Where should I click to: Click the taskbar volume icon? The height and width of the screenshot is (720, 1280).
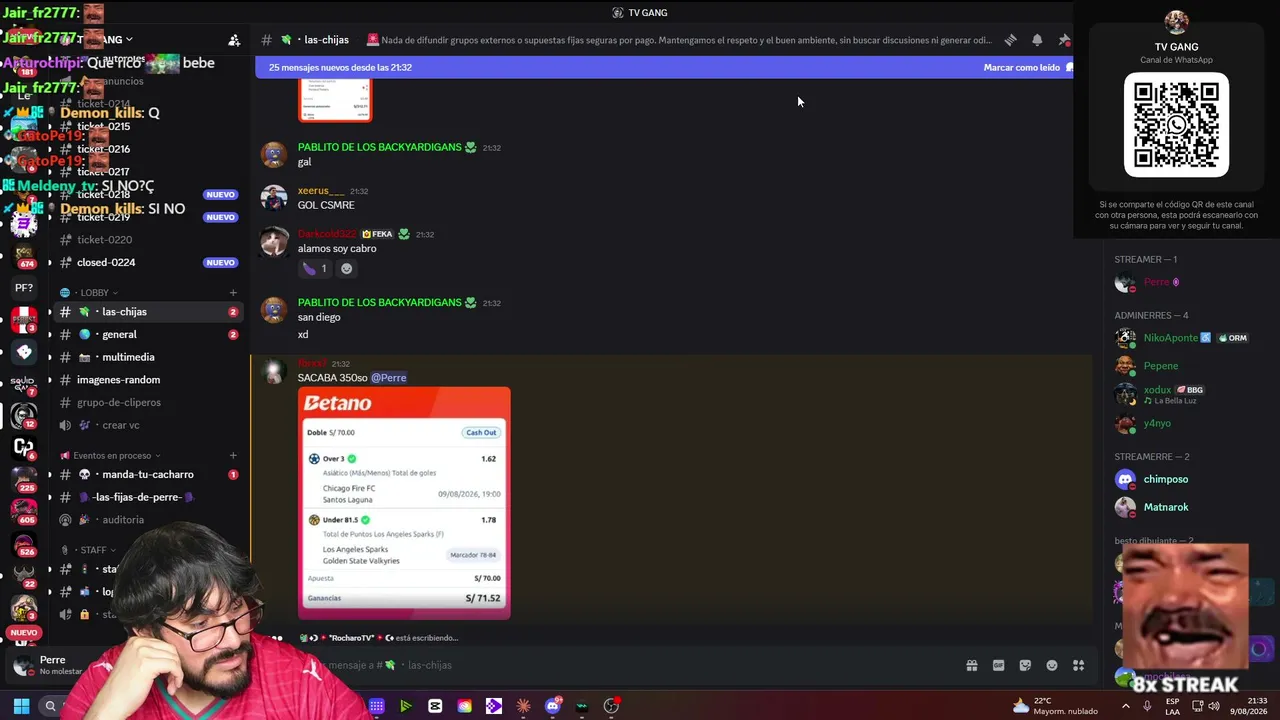(x=1214, y=706)
